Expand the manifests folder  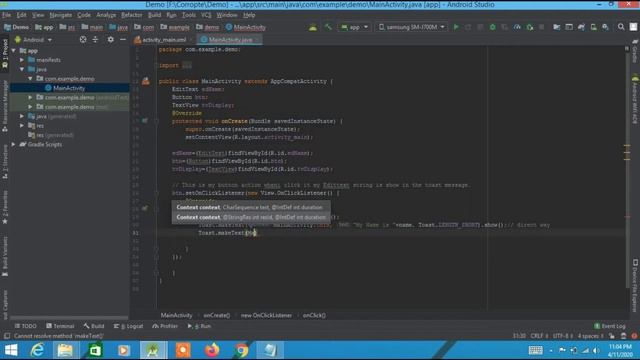22,60
